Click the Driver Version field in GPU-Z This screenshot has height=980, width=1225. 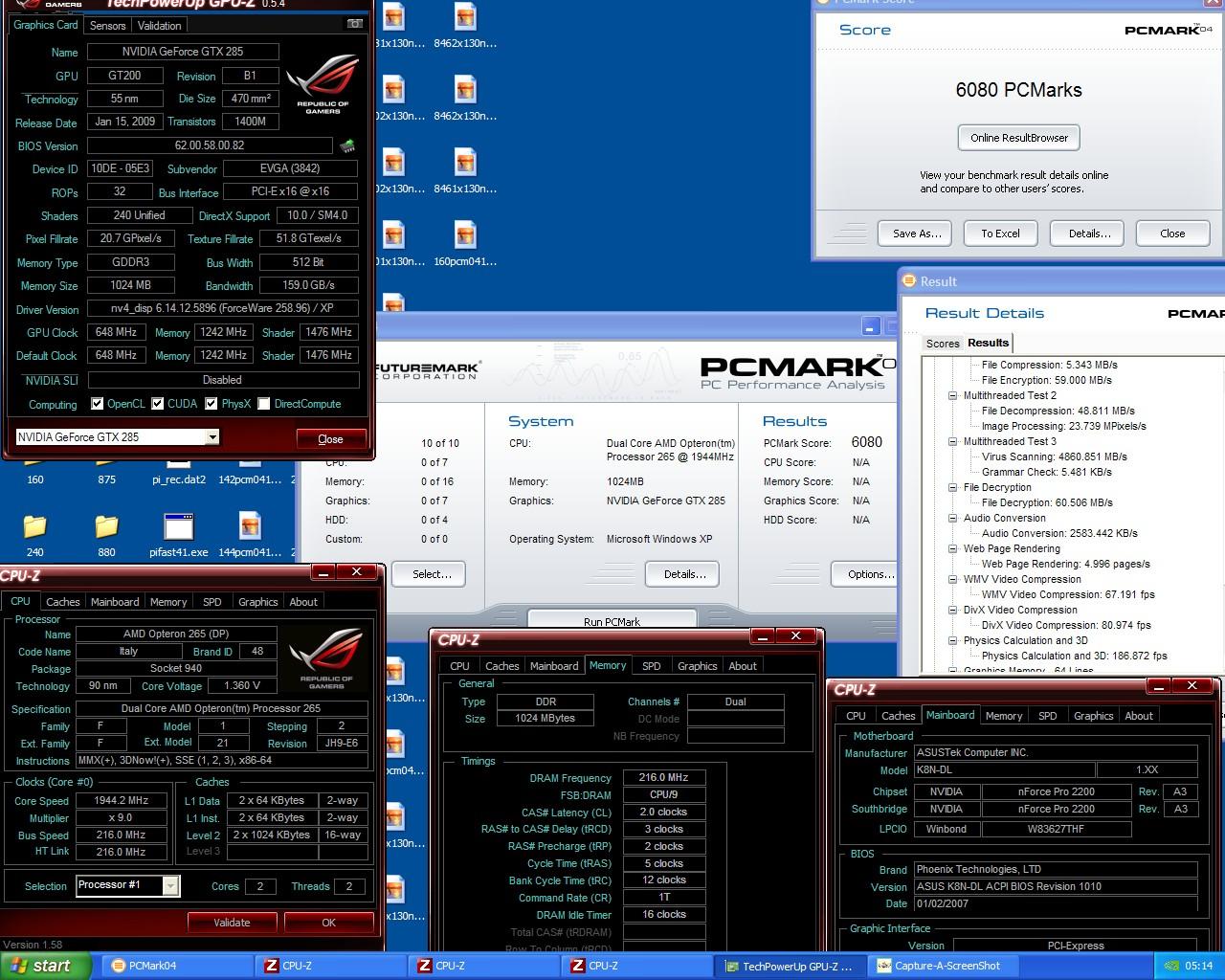[x=223, y=308]
